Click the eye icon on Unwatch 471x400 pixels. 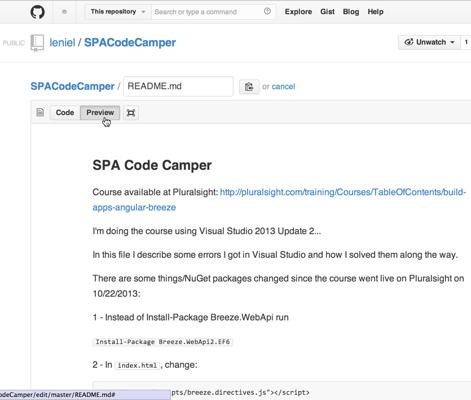[x=408, y=42]
